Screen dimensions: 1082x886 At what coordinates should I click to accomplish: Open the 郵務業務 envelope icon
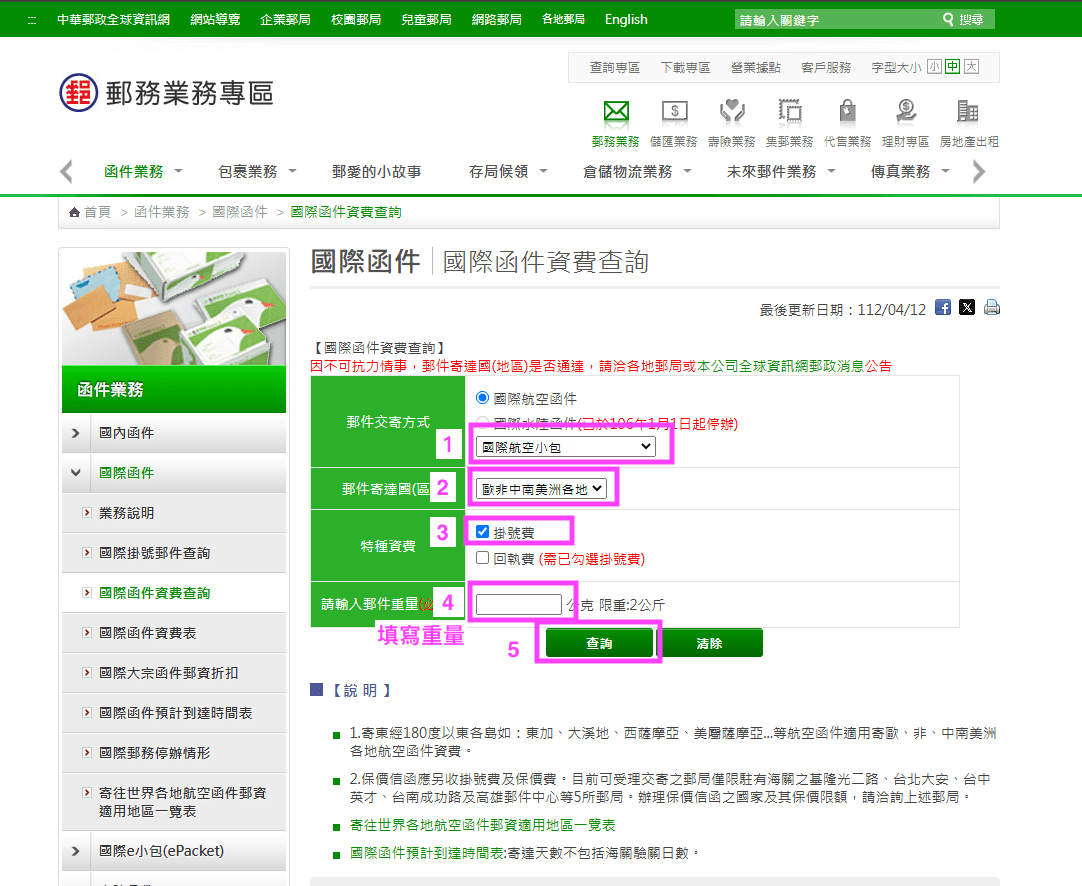pyautogui.click(x=616, y=112)
